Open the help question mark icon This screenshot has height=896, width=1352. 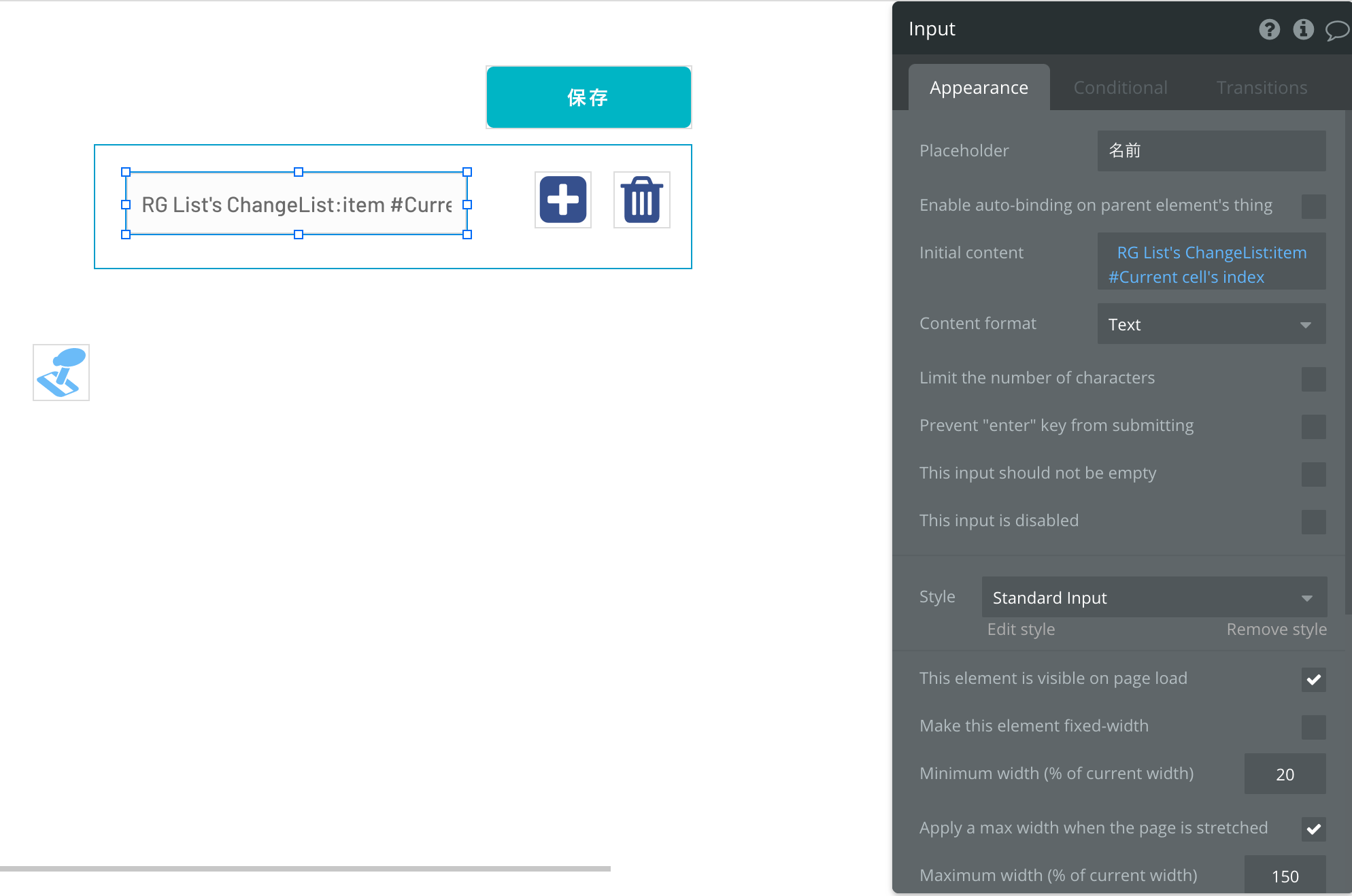click(x=1269, y=29)
